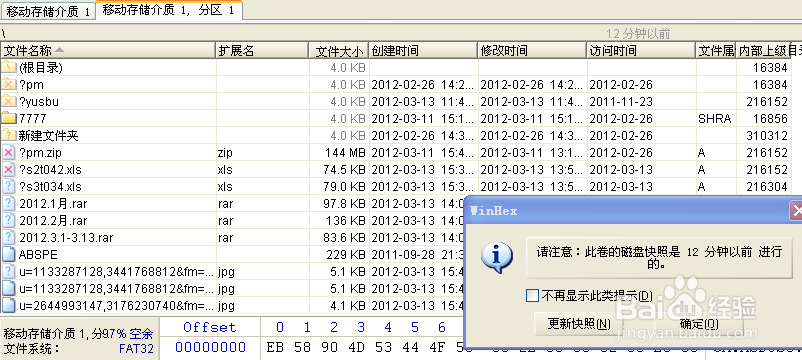Click the 2012.3.1-3.13.rar file icon

pos(8,237)
